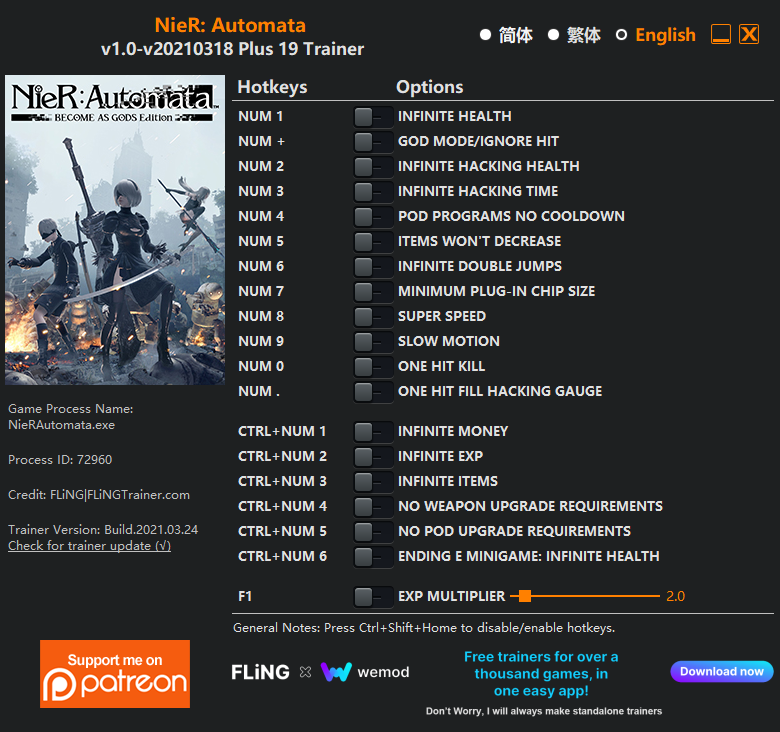Image resolution: width=780 pixels, height=732 pixels.
Task: Enable Pod Programs No Cooldown
Action: click(x=373, y=217)
